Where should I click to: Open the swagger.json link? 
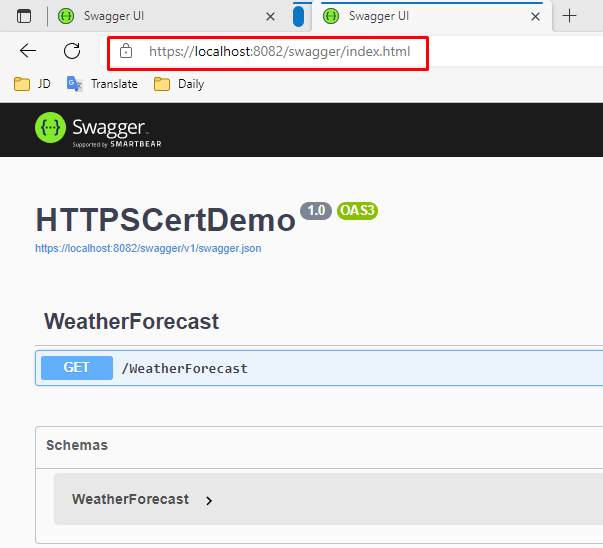[x=148, y=248]
